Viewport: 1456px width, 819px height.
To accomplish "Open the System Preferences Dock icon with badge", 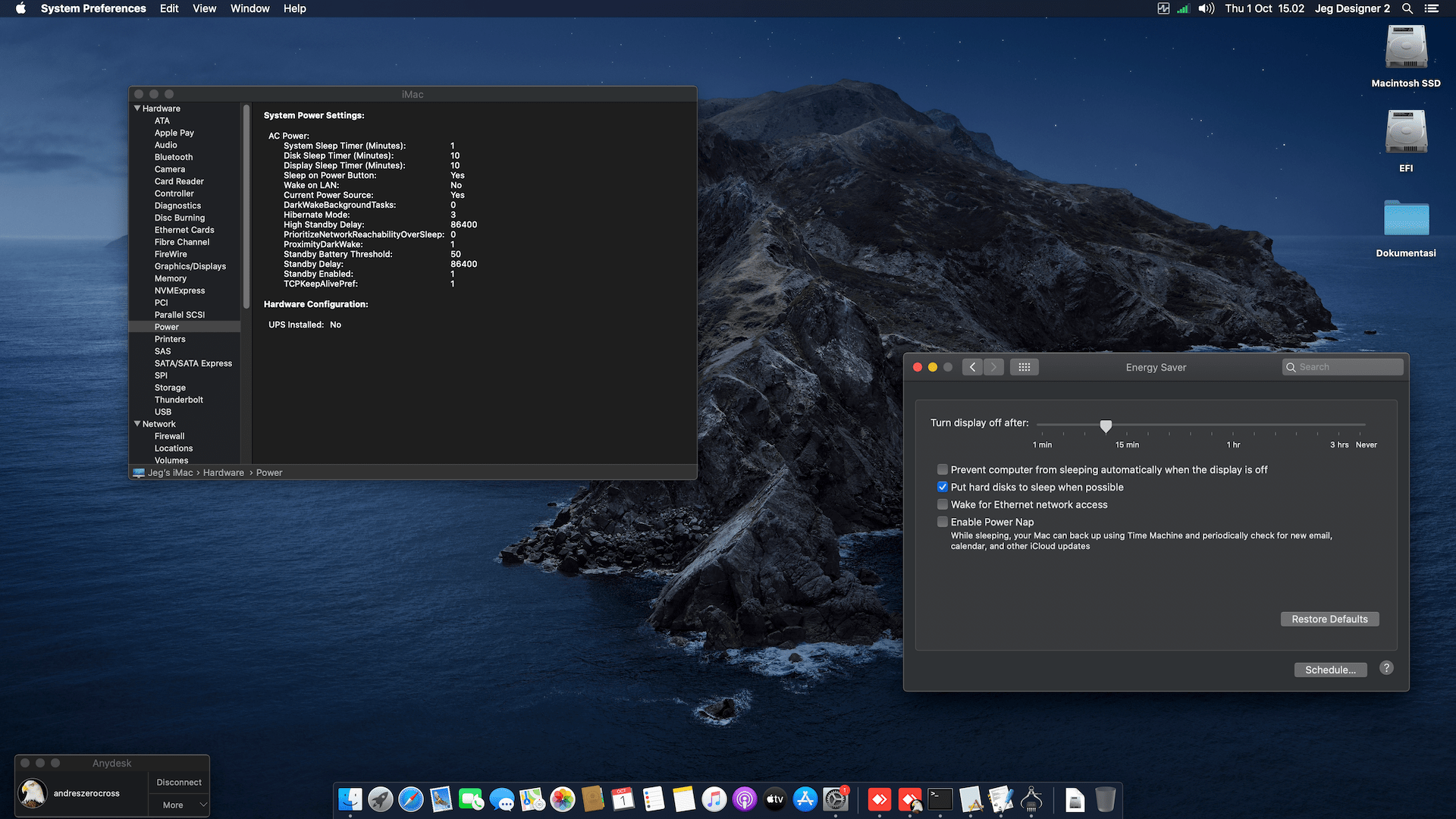I will [835, 799].
